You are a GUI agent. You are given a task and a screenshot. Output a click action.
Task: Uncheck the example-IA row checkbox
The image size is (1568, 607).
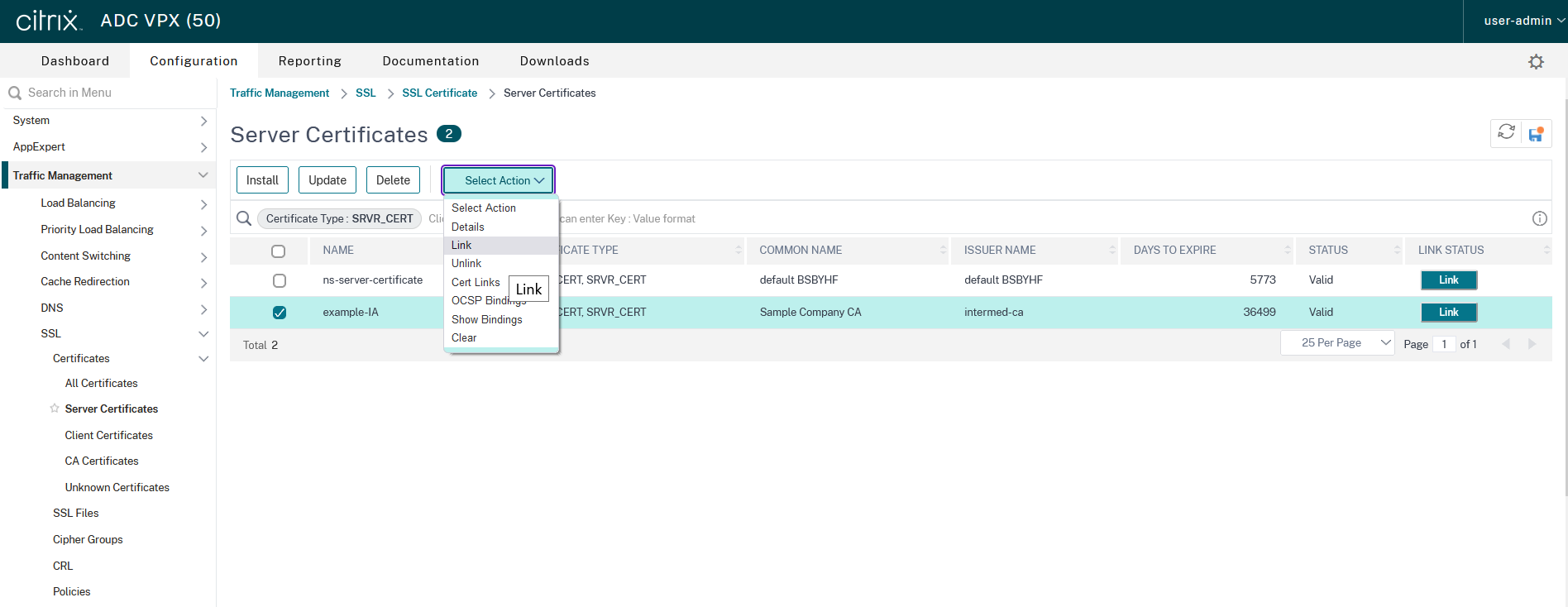point(280,313)
